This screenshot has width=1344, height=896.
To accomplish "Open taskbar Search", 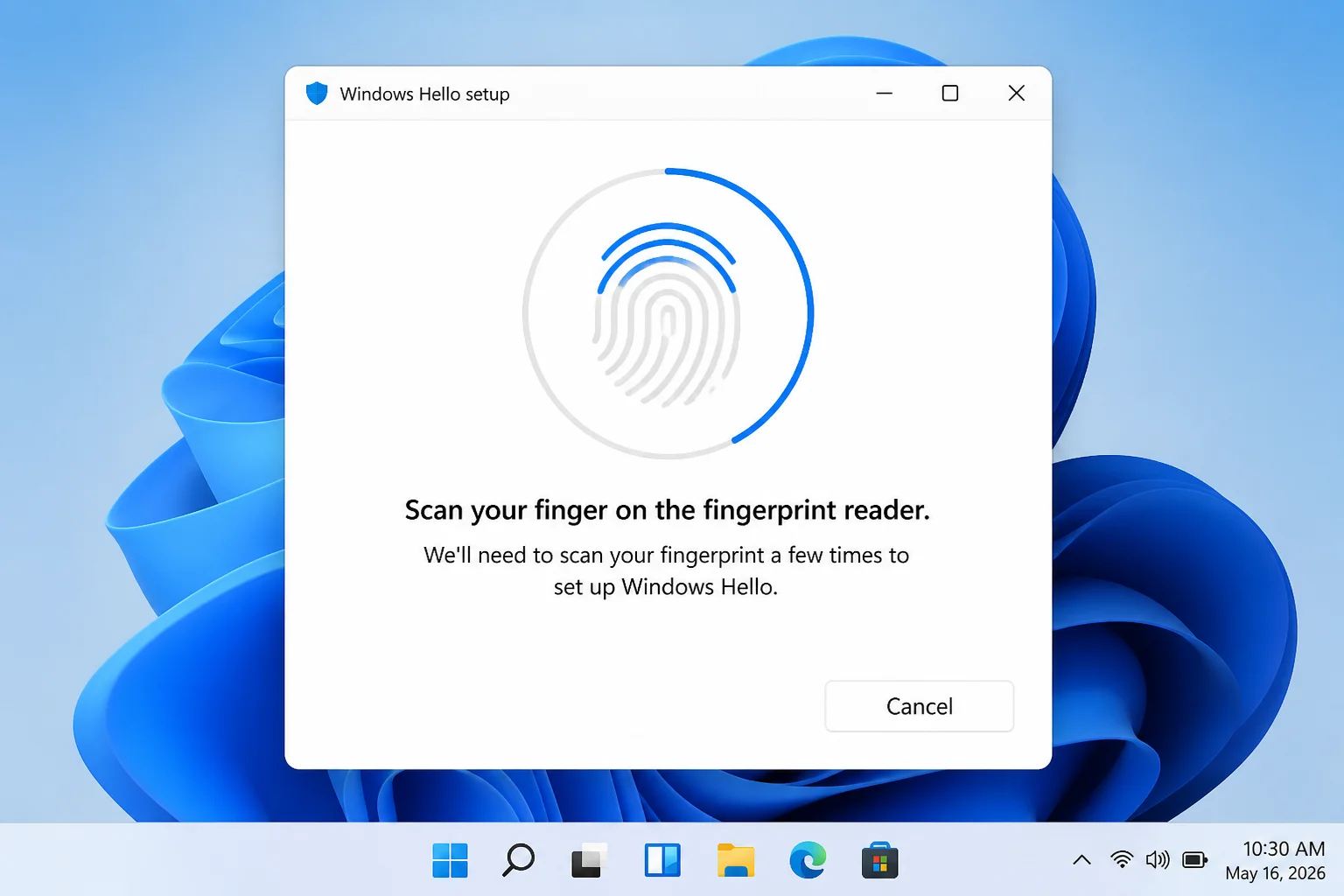I will click(519, 860).
